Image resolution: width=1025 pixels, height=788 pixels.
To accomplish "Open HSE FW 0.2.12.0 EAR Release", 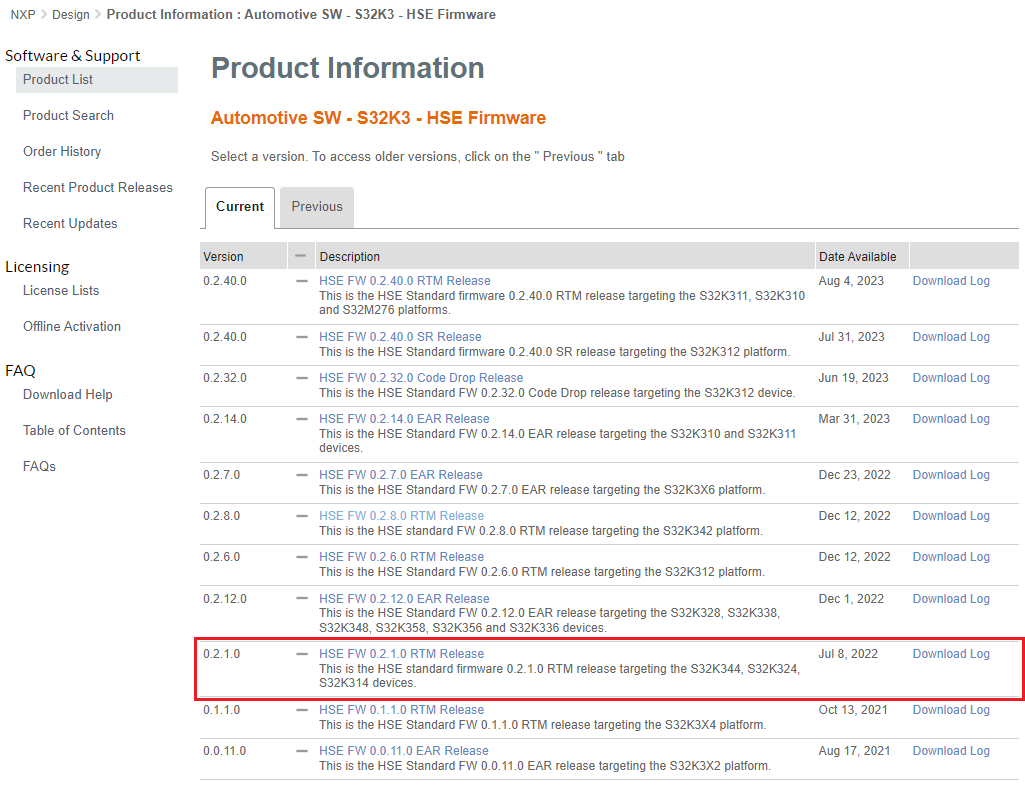I will click(x=404, y=598).
